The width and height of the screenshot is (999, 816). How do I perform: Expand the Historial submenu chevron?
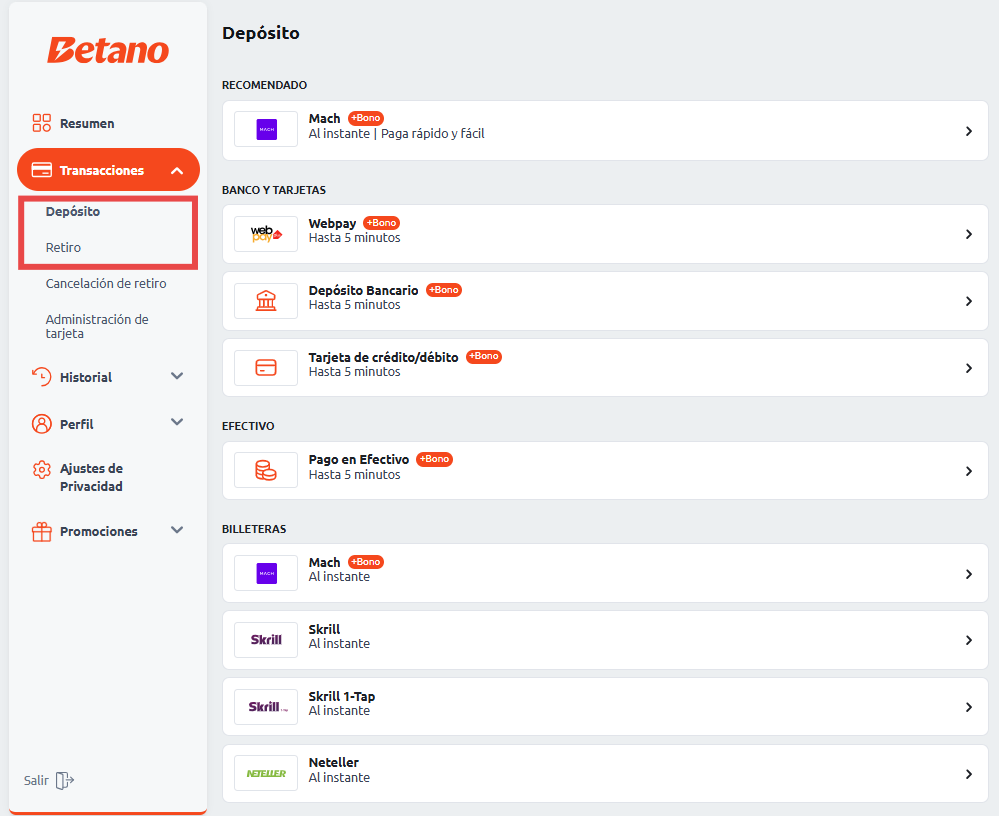click(177, 377)
